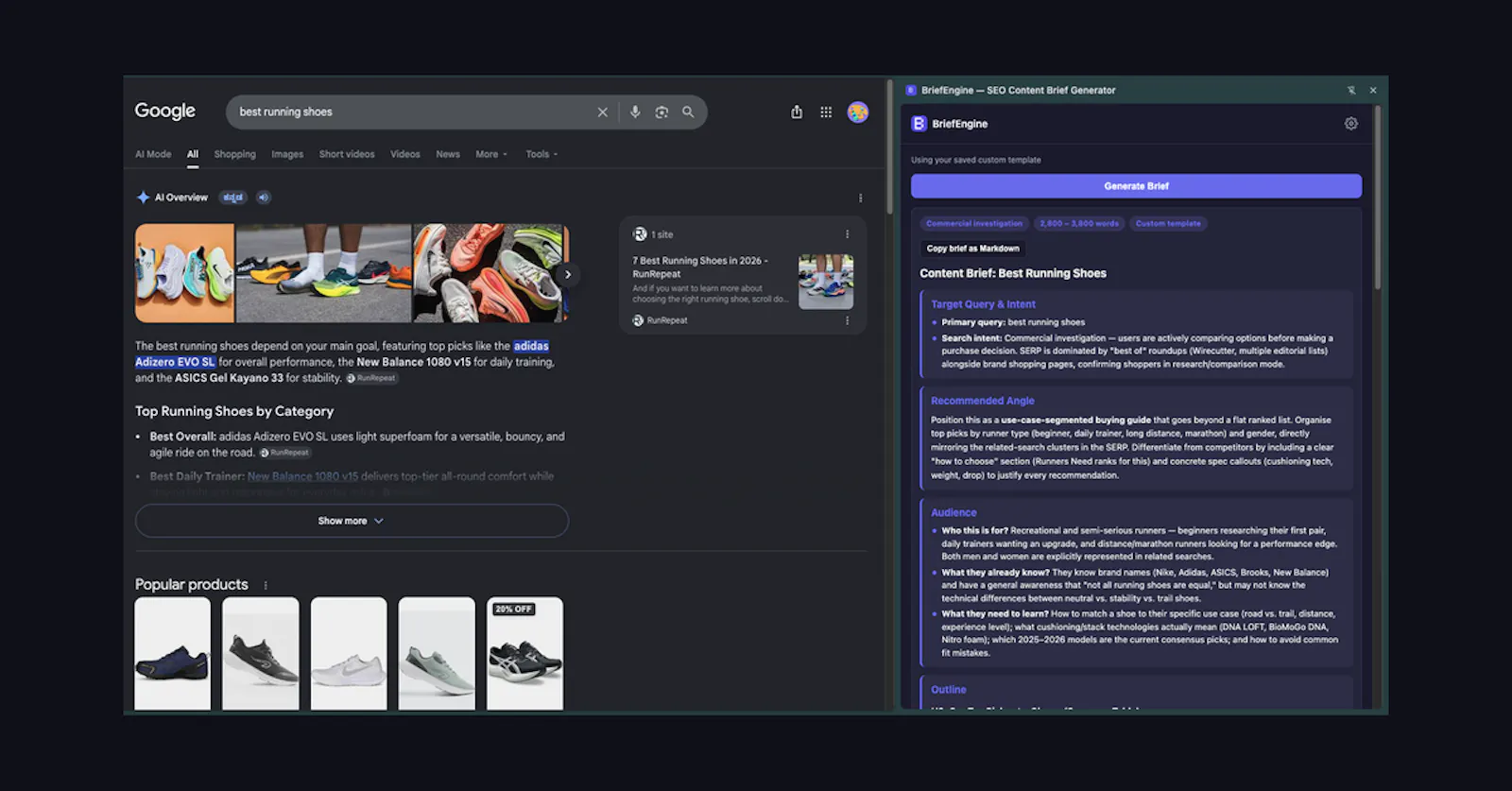Click the RunRepeat chip after ASICS Gel Kayano 33
1512x791 pixels.
(371, 378)
